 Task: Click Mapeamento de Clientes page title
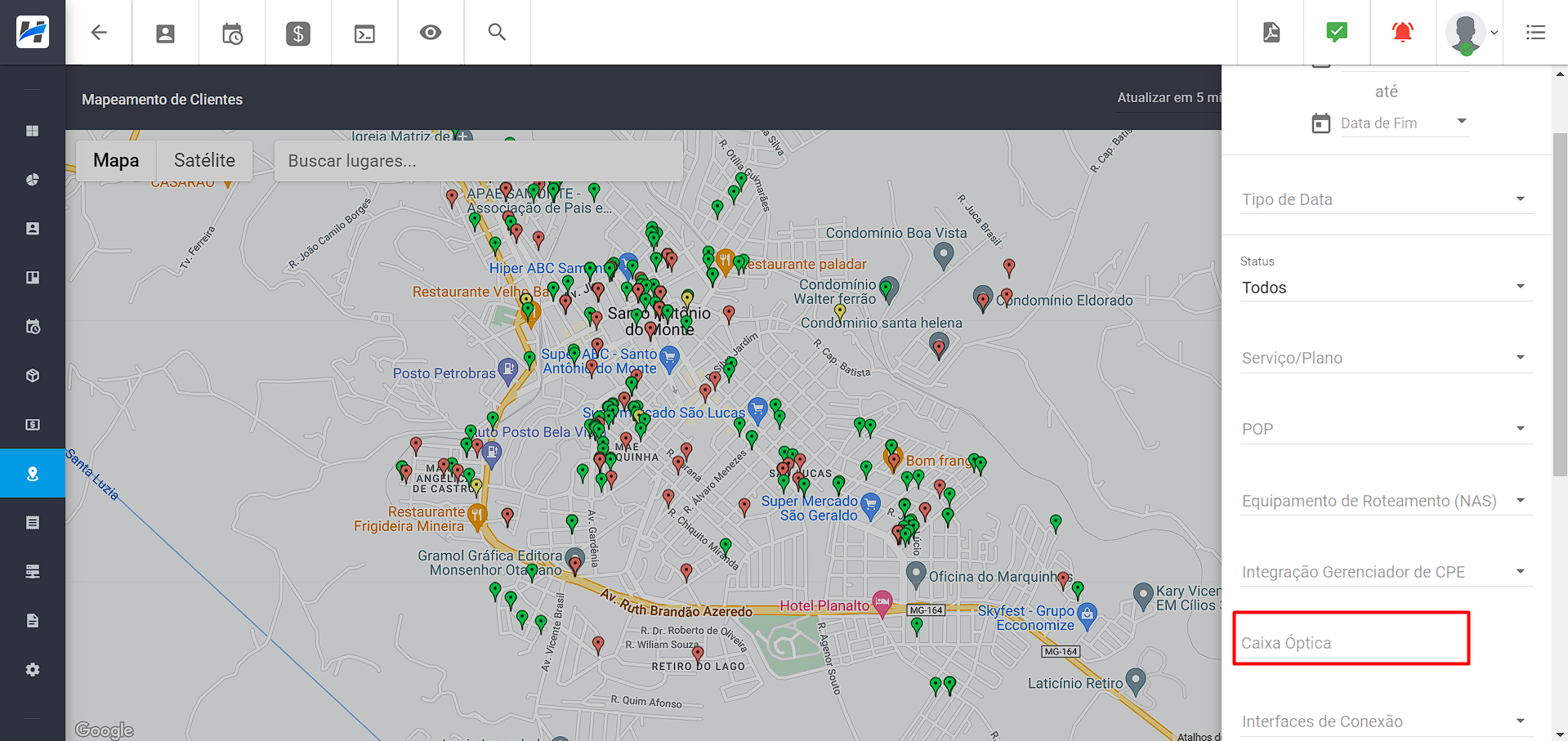[163, 100]
